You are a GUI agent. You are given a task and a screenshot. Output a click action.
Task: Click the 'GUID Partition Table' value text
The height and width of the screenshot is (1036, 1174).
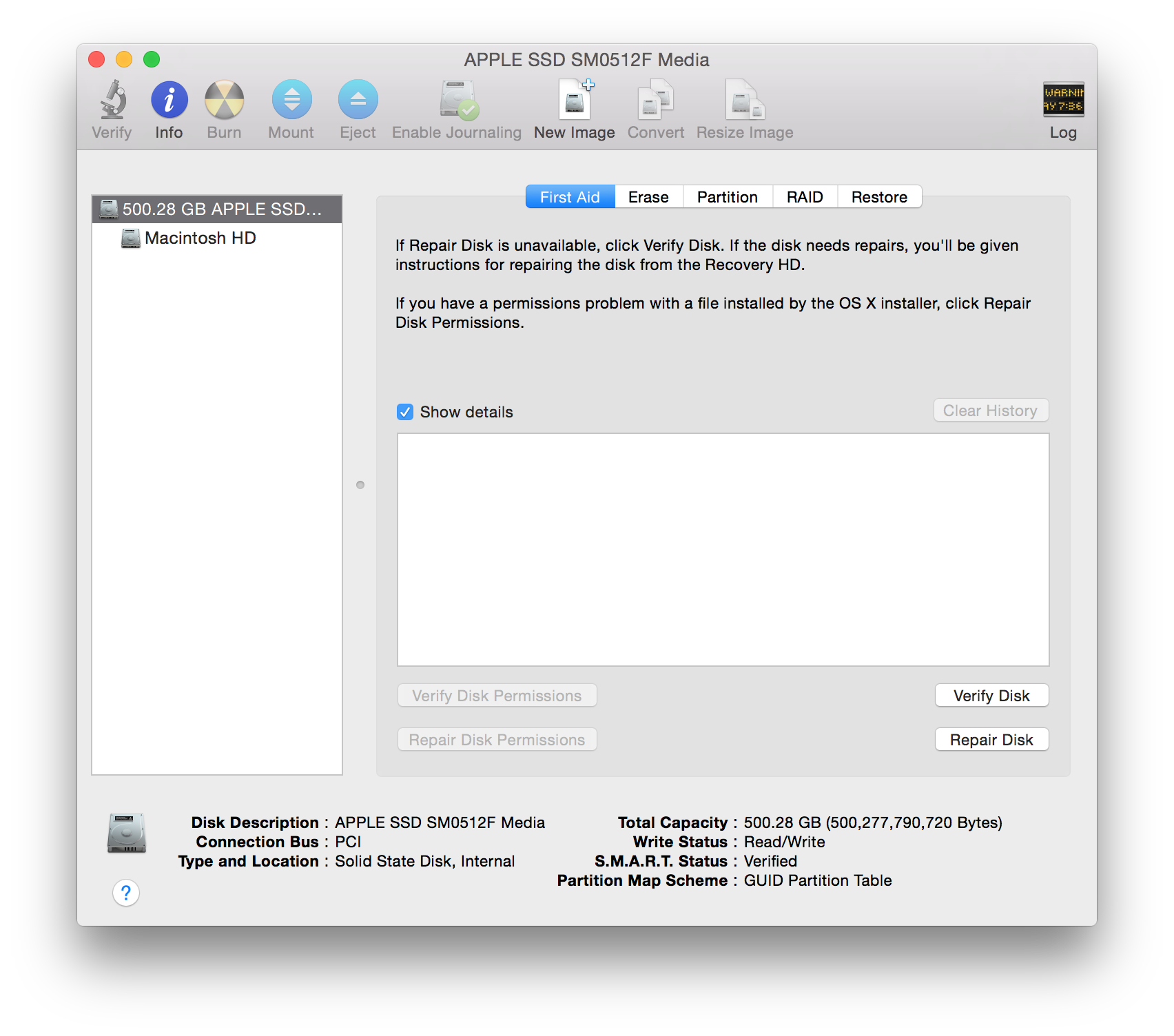click(x=818, y=880)
